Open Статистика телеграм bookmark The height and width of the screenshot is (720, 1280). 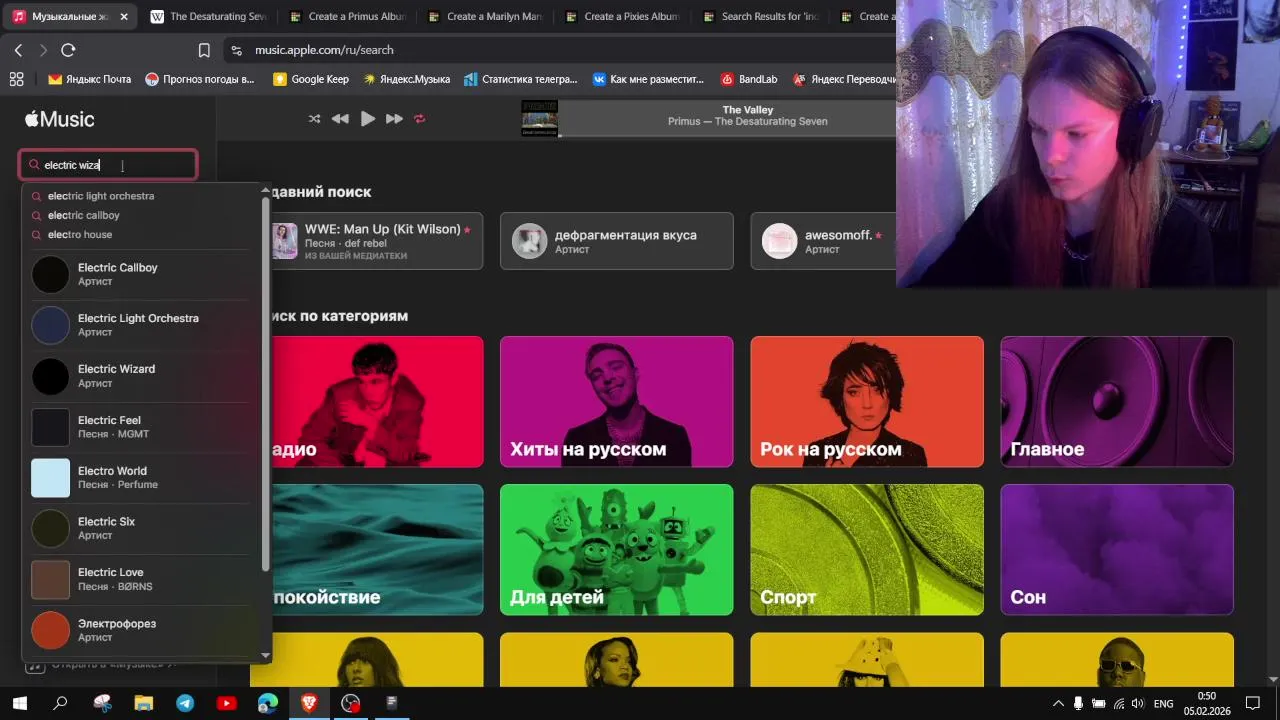click(521, 79)
